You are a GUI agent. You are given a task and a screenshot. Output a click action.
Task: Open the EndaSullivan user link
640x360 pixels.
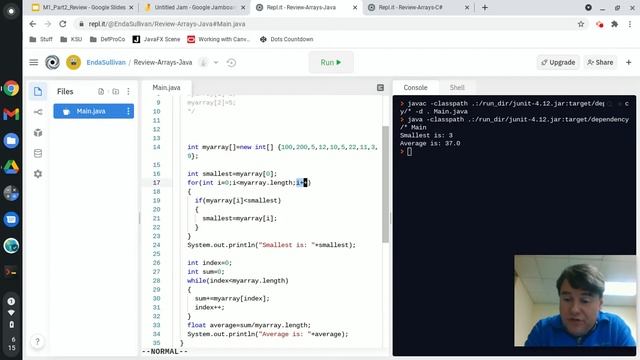point(106,62)
